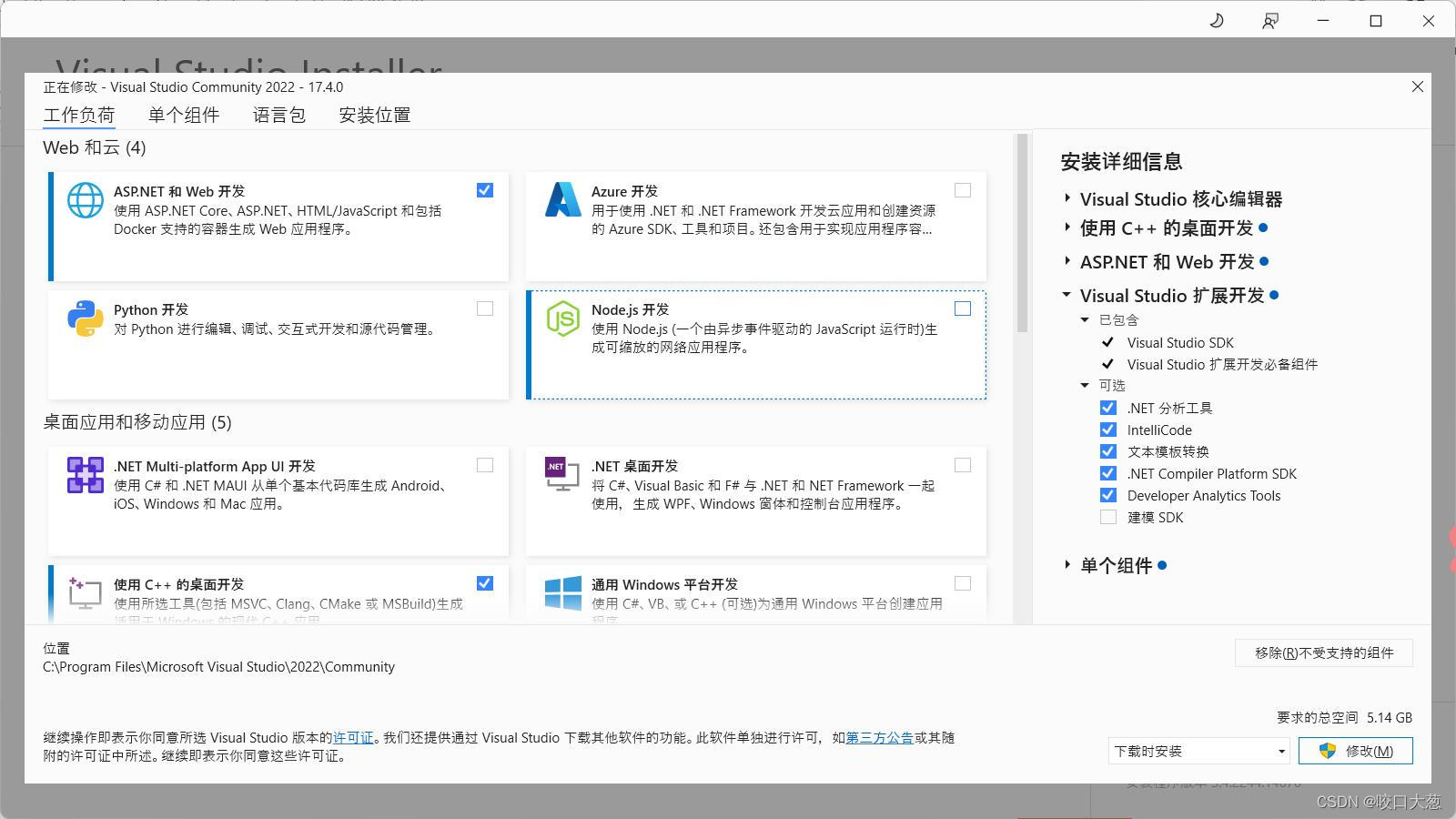
Task: Expand the 单个组件 details node
Action: [x=1067, y=564]
